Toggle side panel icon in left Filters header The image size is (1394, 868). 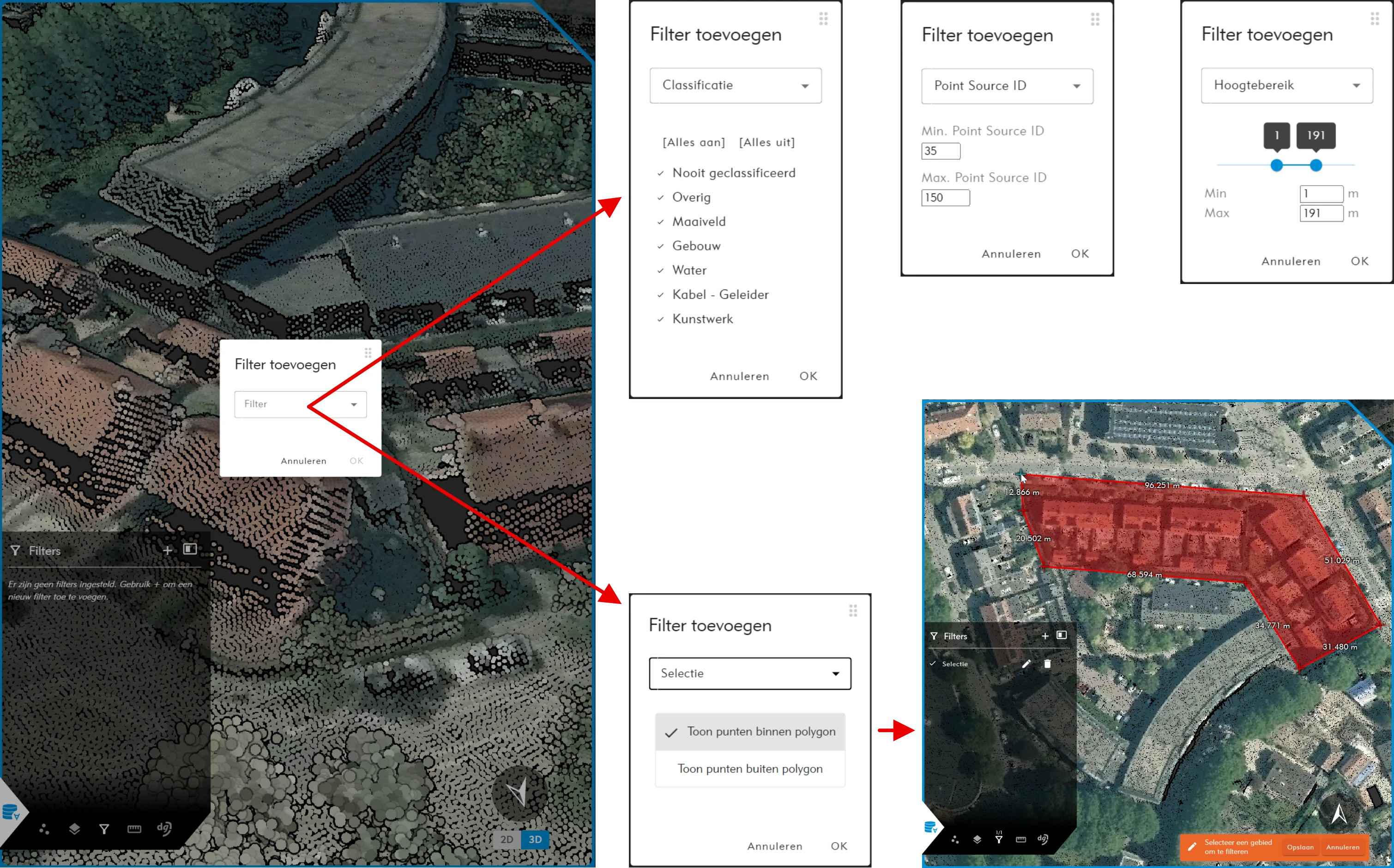(x=190, y=549)
